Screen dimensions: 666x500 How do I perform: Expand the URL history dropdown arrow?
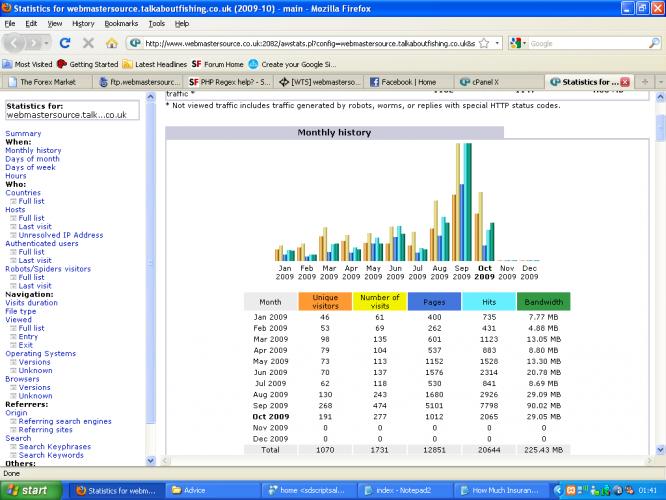(x=497, y=43)
